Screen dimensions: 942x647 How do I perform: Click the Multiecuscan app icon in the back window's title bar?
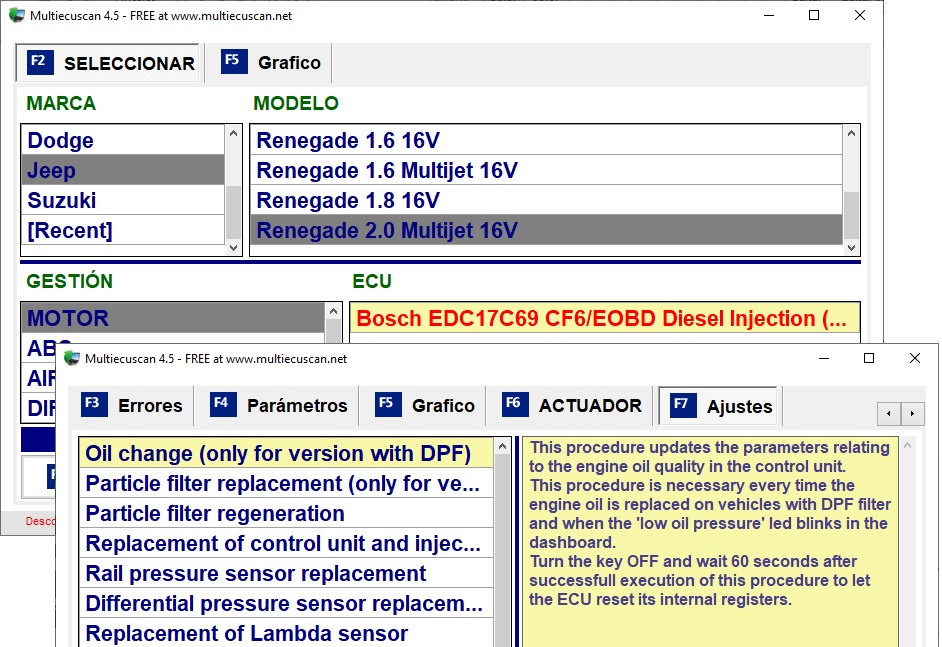tap(17, 16)
